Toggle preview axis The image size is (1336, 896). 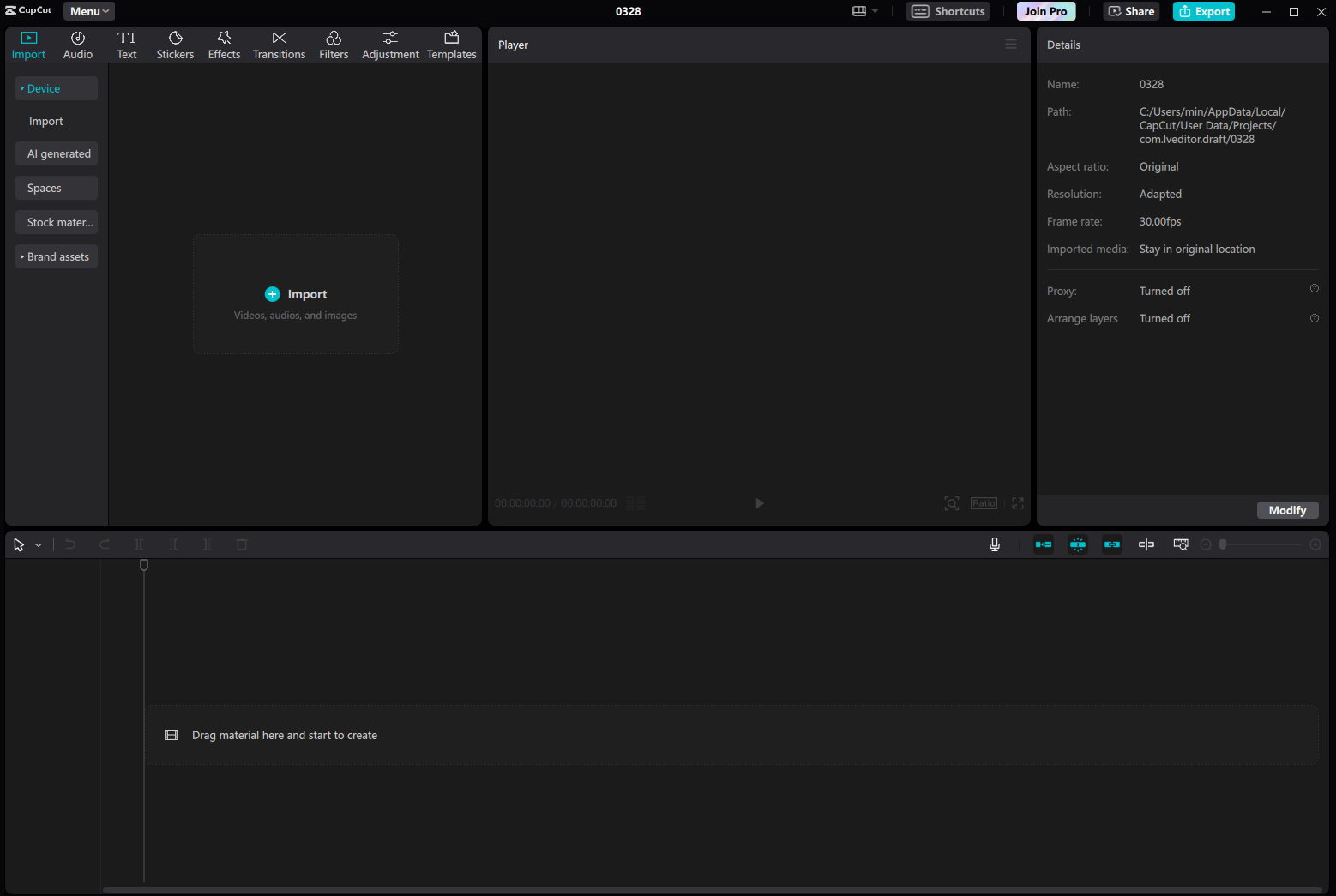pyautogui.click(x=1146, y=544)
